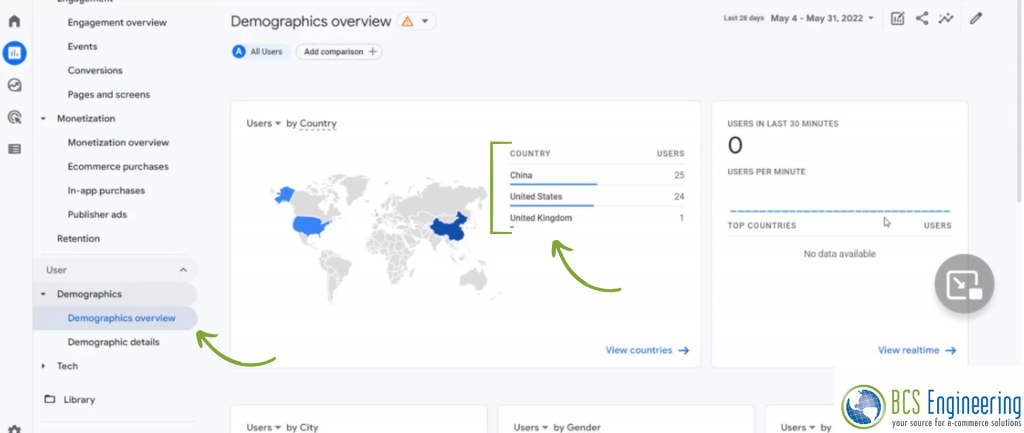Open Users dropdown in City card
Viewport: 1024px width, 433px height.
coord(264,427)
